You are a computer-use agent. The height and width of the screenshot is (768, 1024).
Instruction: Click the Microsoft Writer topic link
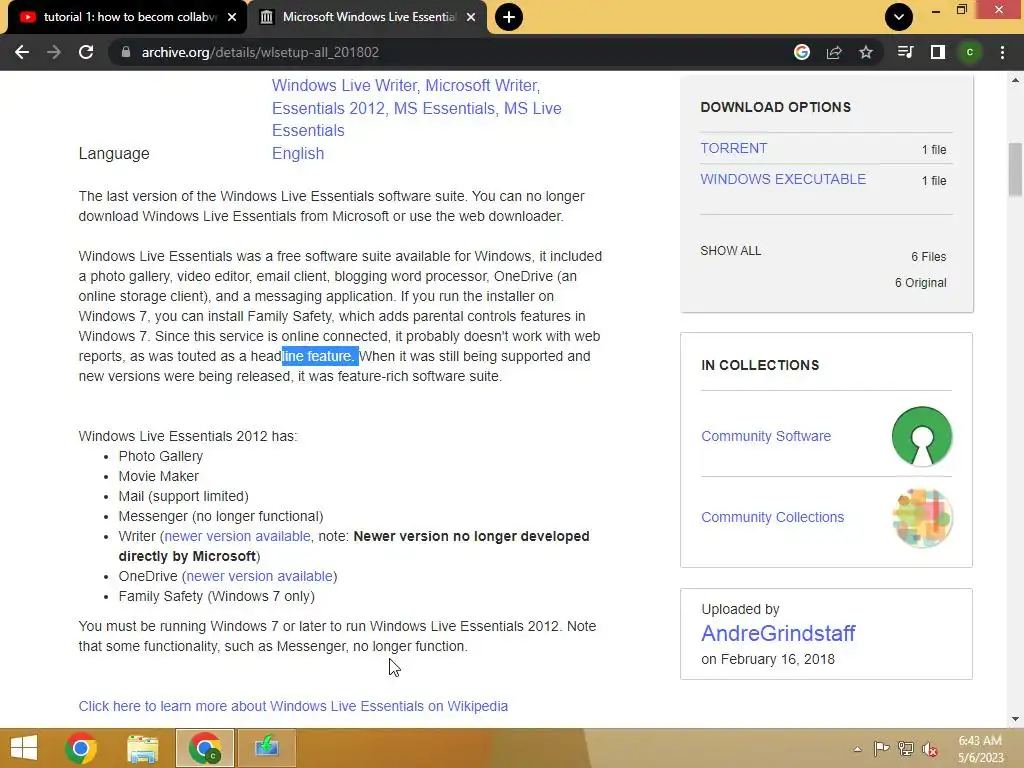[x=483, y=86]
